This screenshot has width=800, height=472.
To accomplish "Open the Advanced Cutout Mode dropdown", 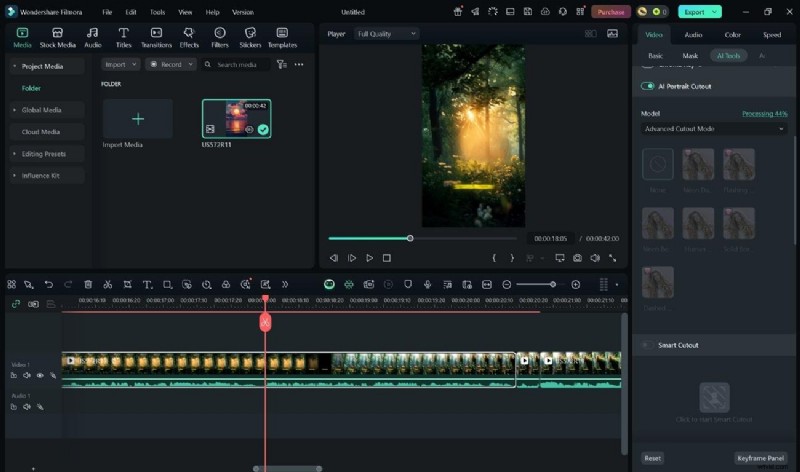I will tap(714, 129).
